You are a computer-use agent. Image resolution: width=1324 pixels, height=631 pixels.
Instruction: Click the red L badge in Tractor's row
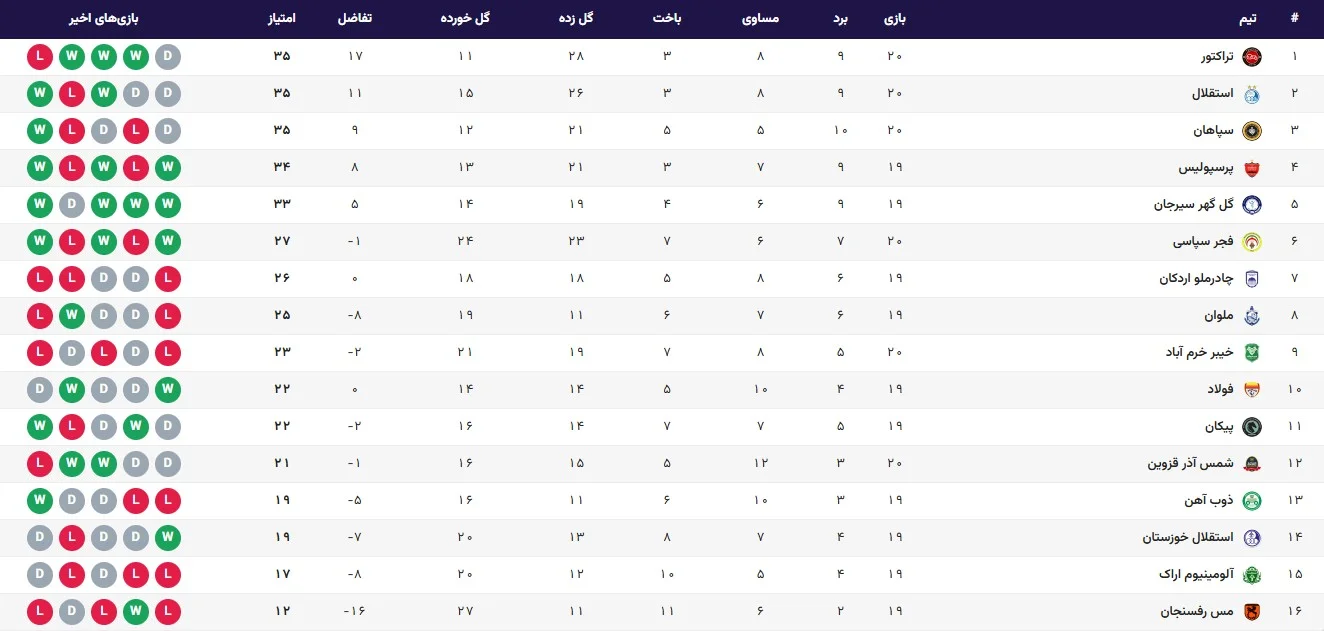pos(40,56)
